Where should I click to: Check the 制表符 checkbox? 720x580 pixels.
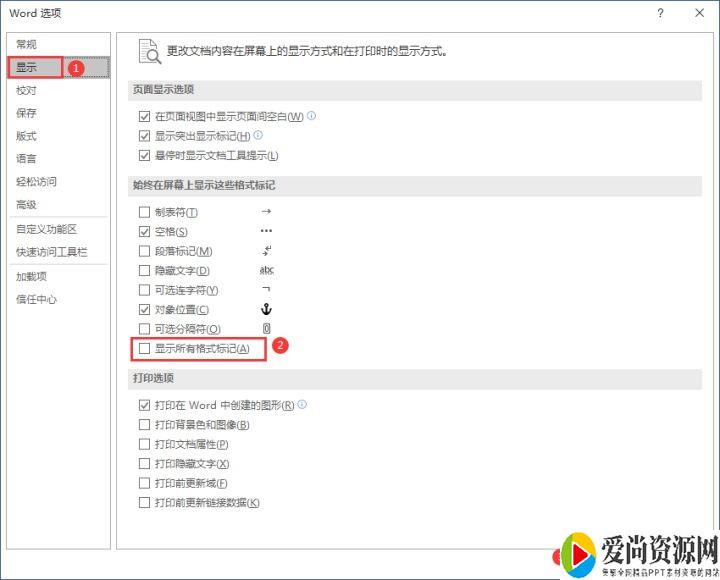pos(145,212)
